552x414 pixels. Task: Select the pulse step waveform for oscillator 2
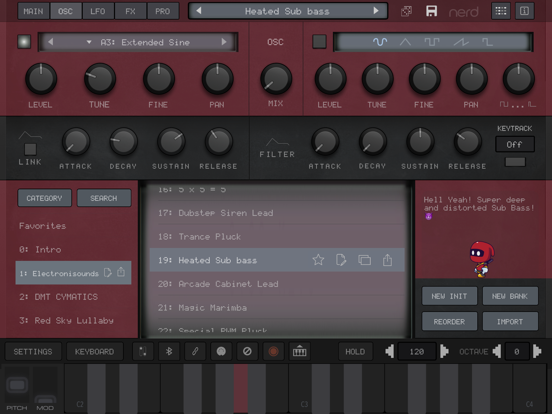tap(487, 42)
